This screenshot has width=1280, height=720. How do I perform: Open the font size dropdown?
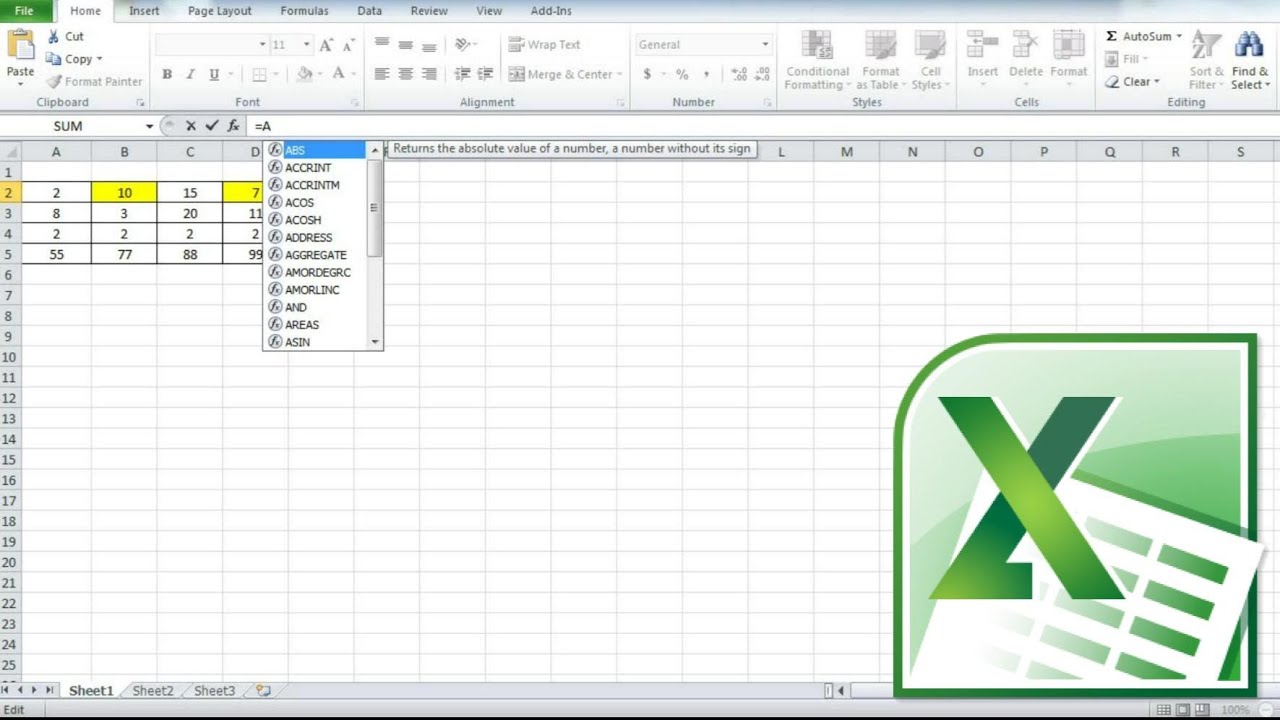pyautogui.click(x=307, y=45)
